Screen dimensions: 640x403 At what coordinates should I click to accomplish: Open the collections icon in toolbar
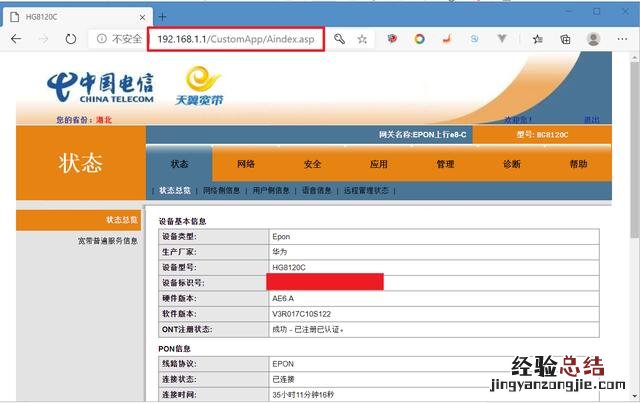(x=564, y=39)
